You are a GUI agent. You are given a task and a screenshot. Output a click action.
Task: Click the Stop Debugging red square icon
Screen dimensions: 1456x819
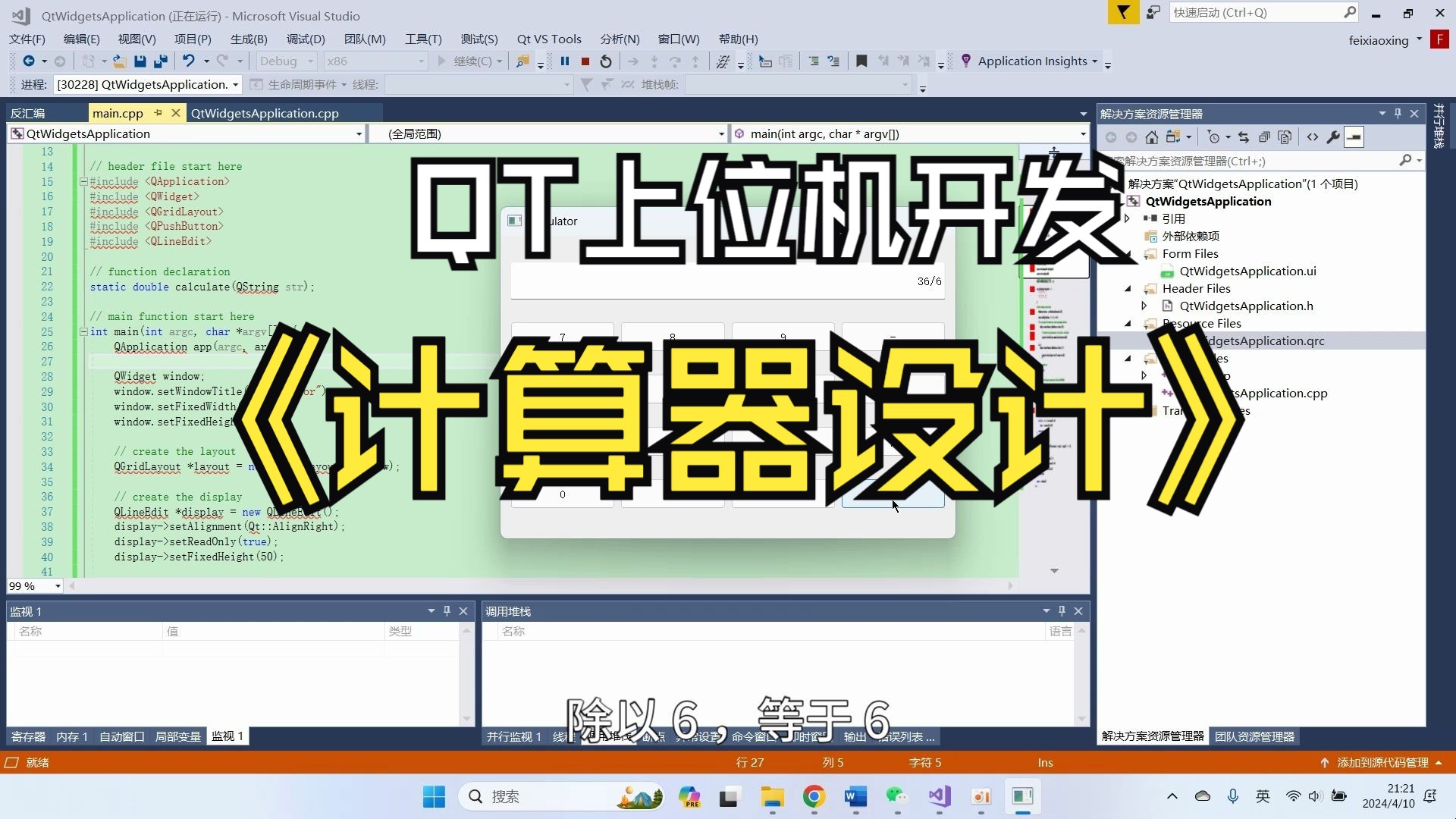[x=585, y=61]
